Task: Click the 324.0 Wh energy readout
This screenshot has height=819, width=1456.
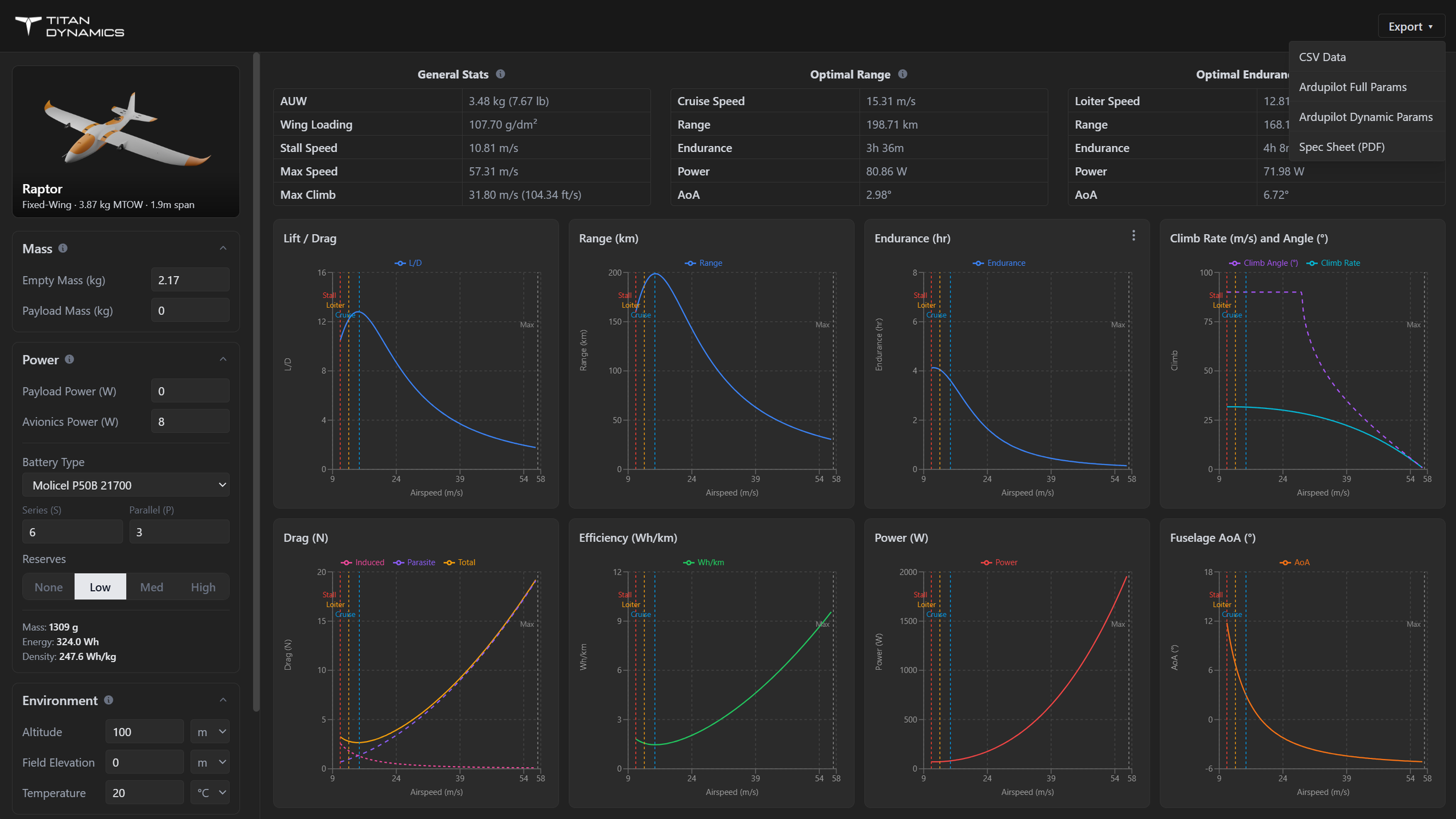Action: pos(77,642)
